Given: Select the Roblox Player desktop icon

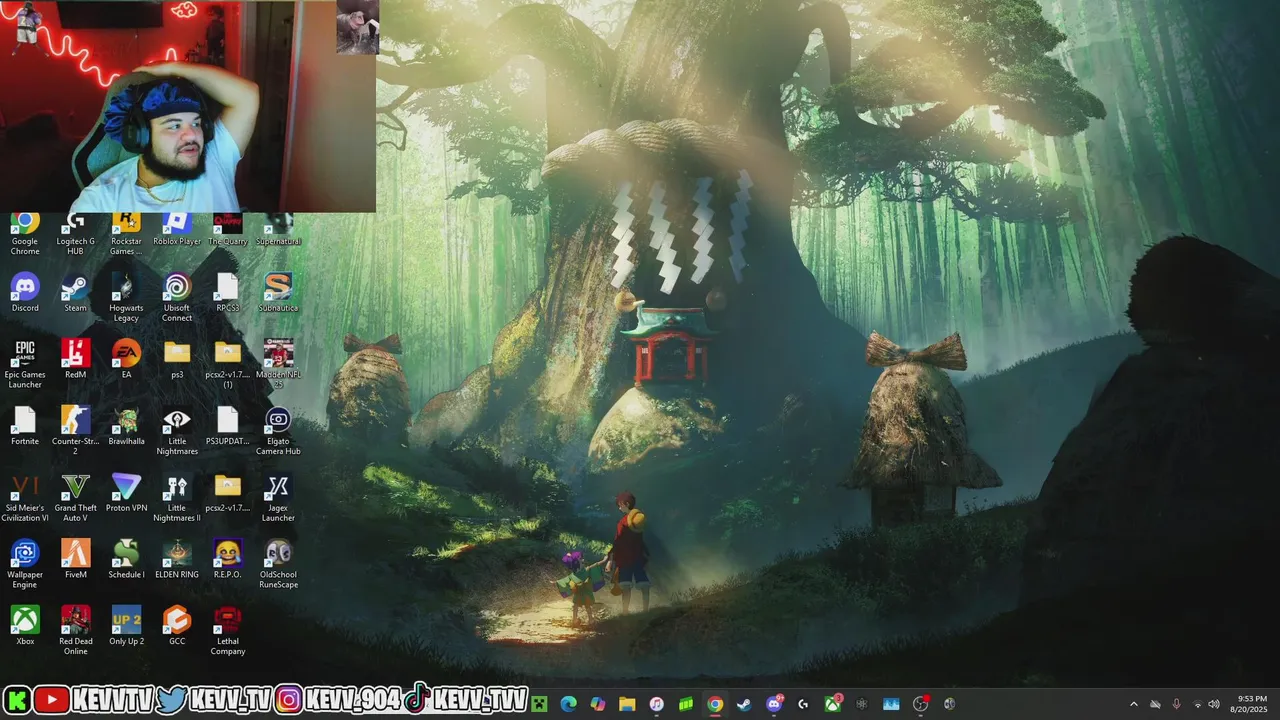Looking at the screenshot, I should 177,229.
